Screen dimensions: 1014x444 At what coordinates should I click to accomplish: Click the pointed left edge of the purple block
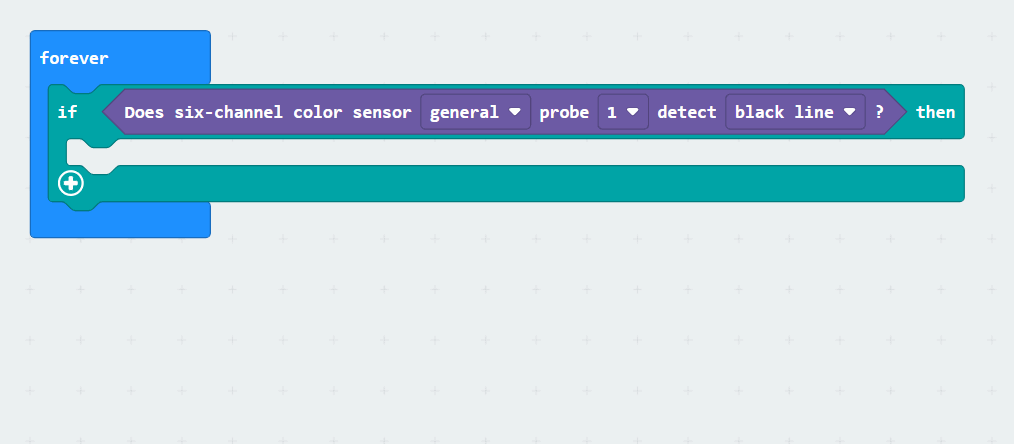tap(112, 112)
